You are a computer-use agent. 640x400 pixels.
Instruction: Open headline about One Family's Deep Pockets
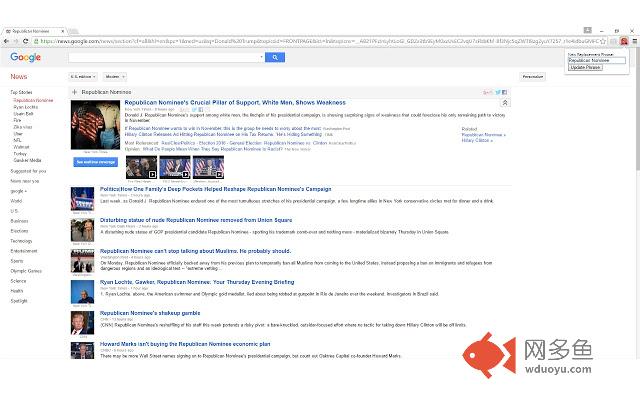tap(216, 189)
